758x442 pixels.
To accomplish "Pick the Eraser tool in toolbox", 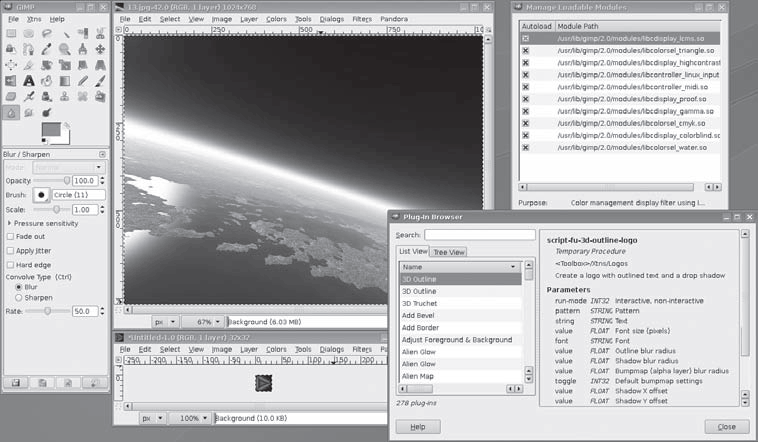I will pos(11,97).
